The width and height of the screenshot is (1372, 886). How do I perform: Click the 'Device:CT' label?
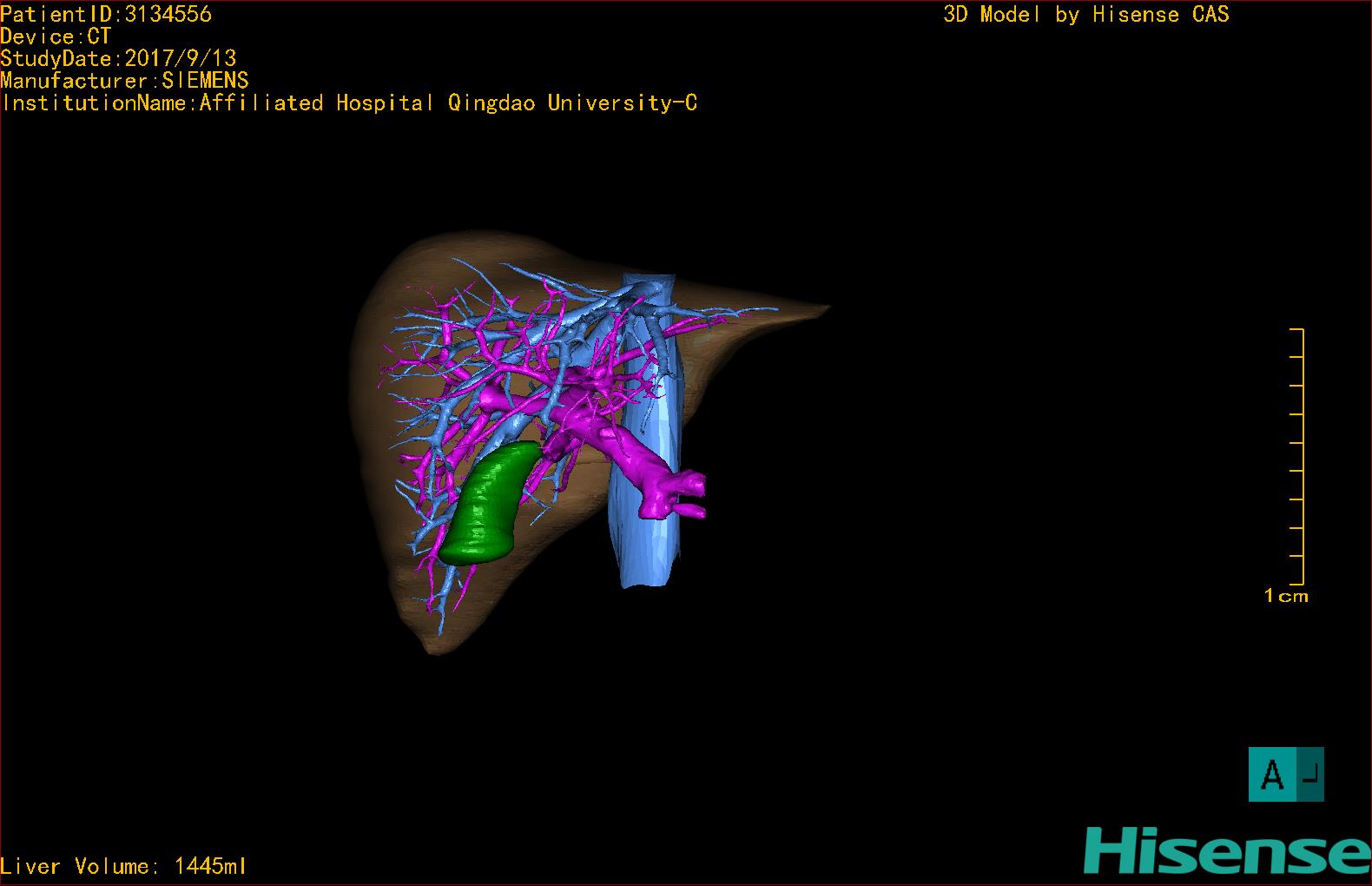coord(56,36)
